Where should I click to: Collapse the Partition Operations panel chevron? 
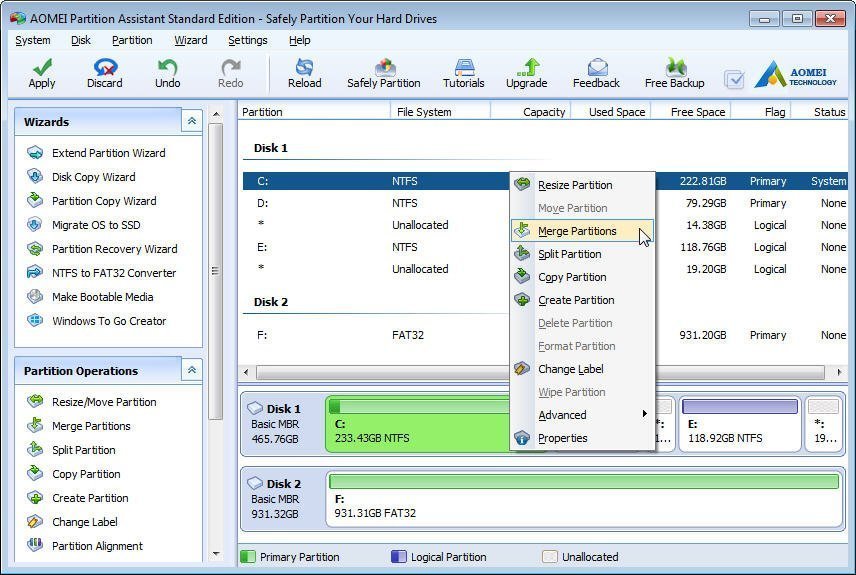[192, 370]
